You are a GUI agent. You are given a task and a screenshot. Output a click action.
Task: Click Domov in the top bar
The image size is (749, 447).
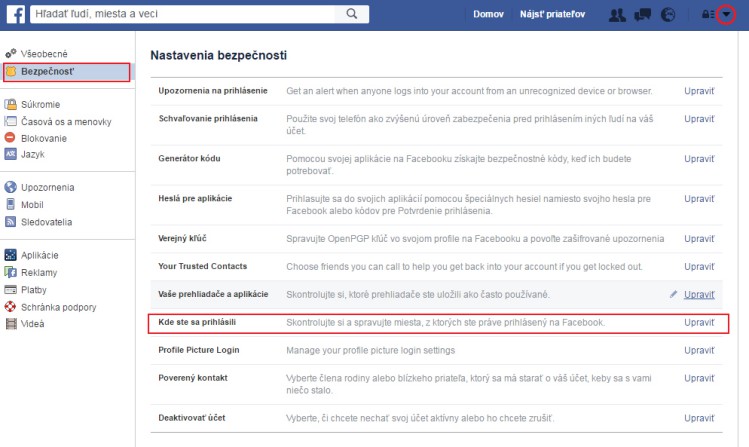488,14
